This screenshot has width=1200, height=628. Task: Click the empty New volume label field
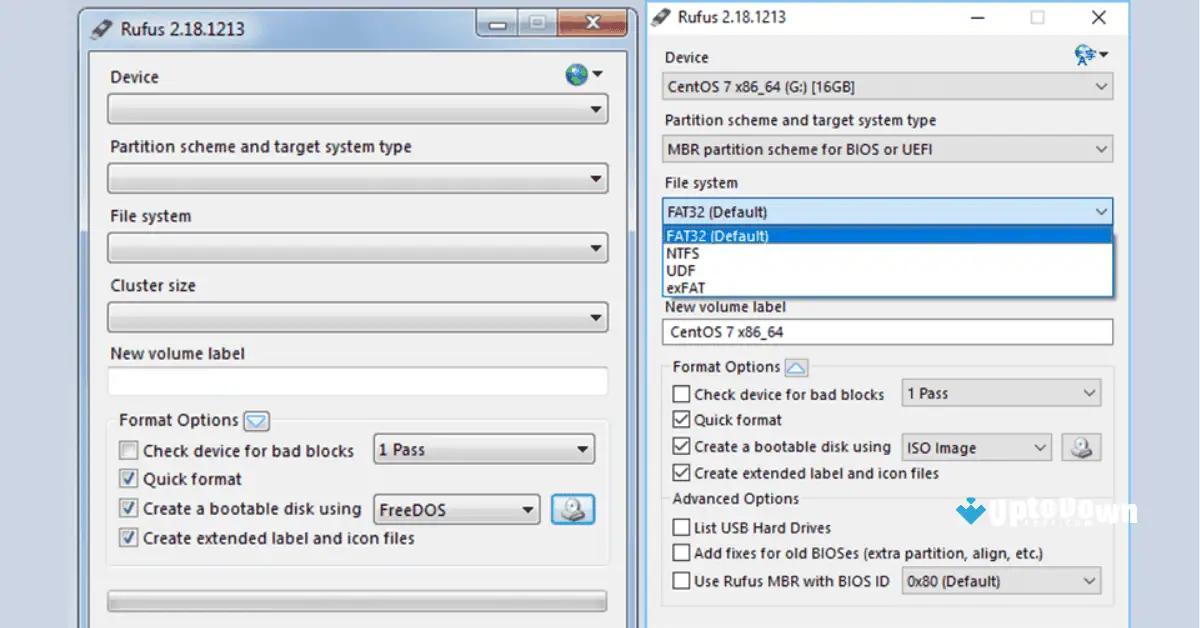click(357, 381)
